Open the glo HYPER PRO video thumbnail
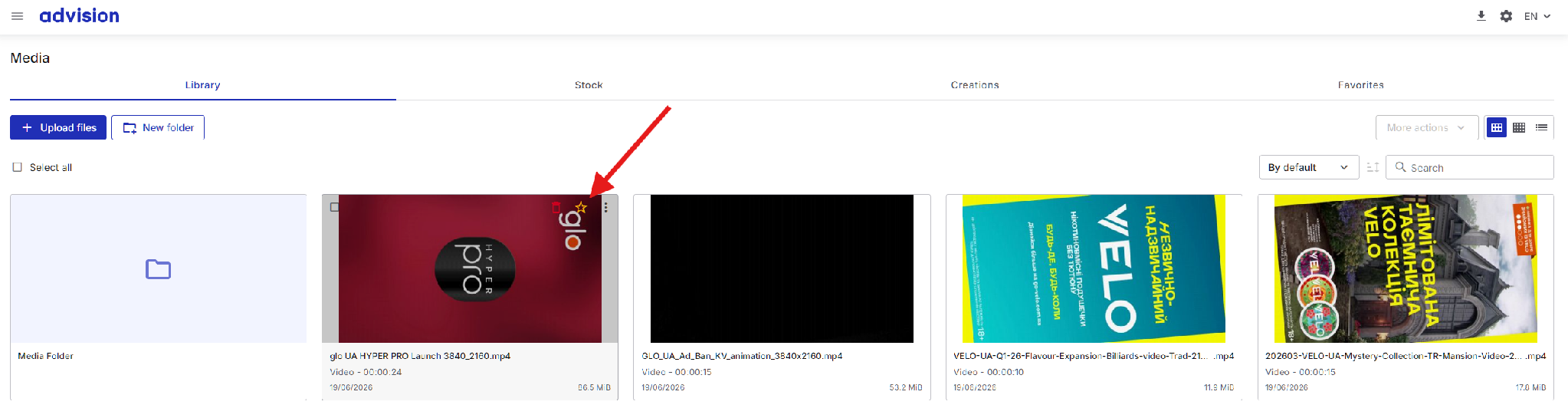Image resolution: width=1568 pixels, height=408 pixels. tap(470, 268)
